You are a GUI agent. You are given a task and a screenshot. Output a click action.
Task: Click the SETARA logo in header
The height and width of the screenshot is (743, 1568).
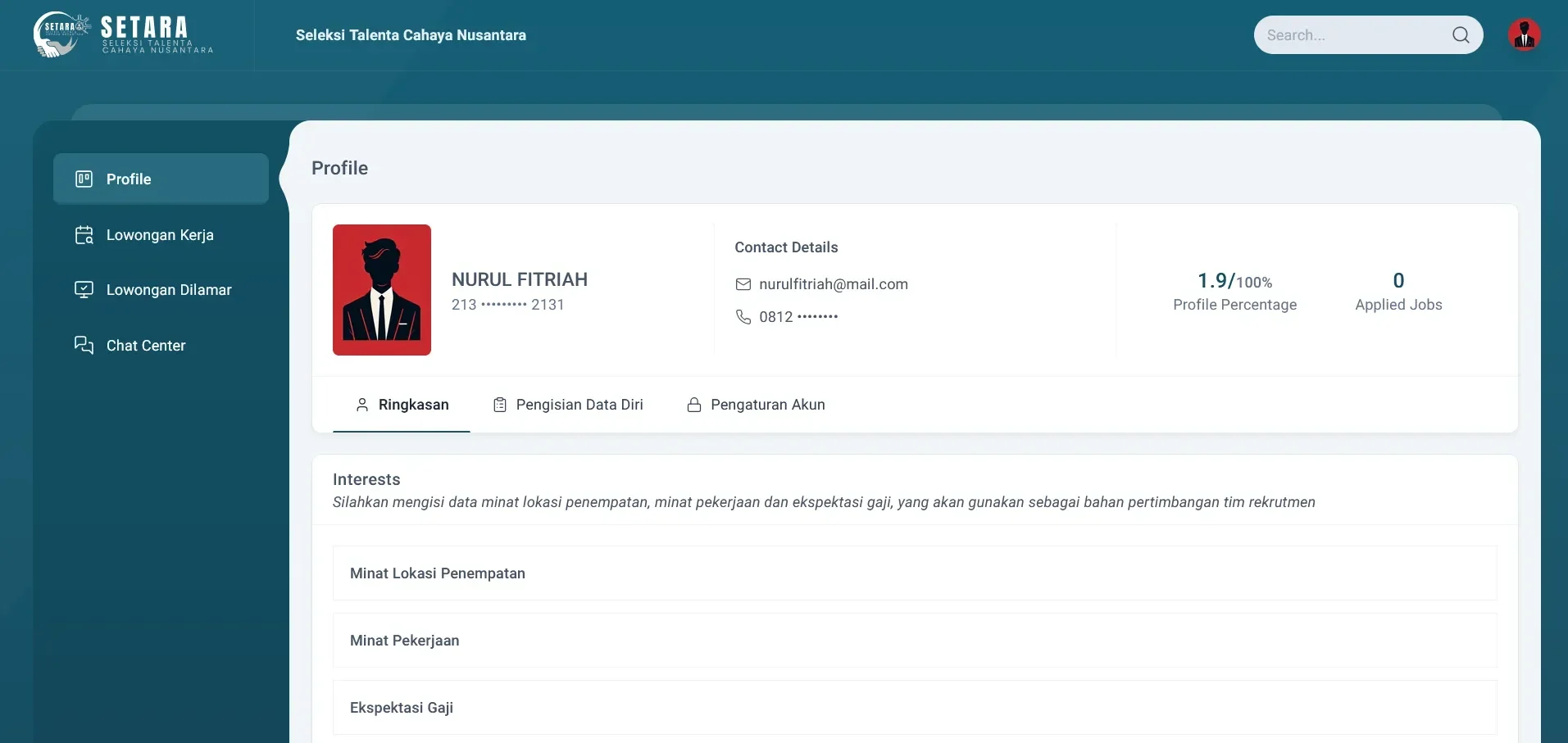point(123,35)
